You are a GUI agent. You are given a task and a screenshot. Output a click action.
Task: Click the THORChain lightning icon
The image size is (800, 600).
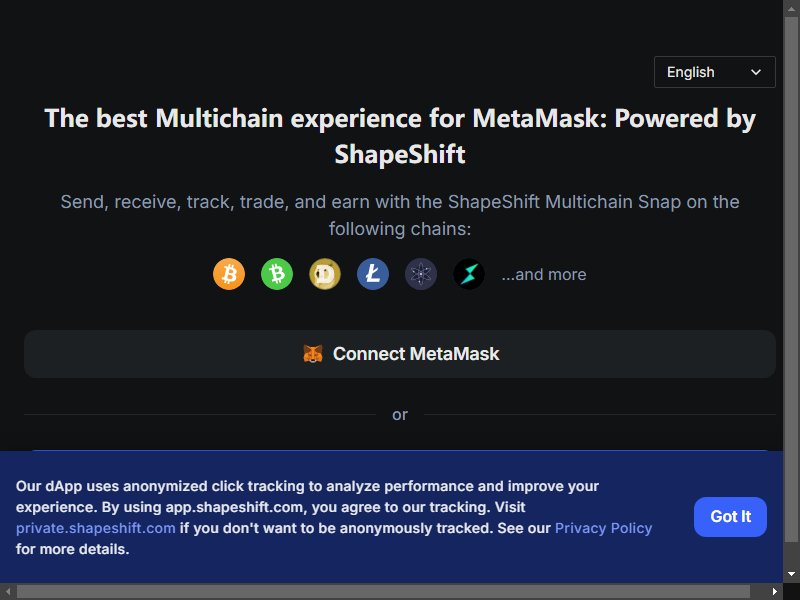pyautogui.click(x=468, y=274)
